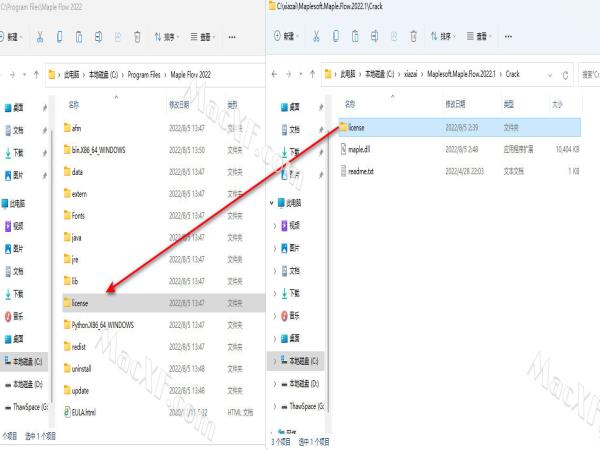The height and width of the screenshot is (450, 600).
Task: Select the Python.X86_64_WINDOWS folder
Action: coord(164,325)
